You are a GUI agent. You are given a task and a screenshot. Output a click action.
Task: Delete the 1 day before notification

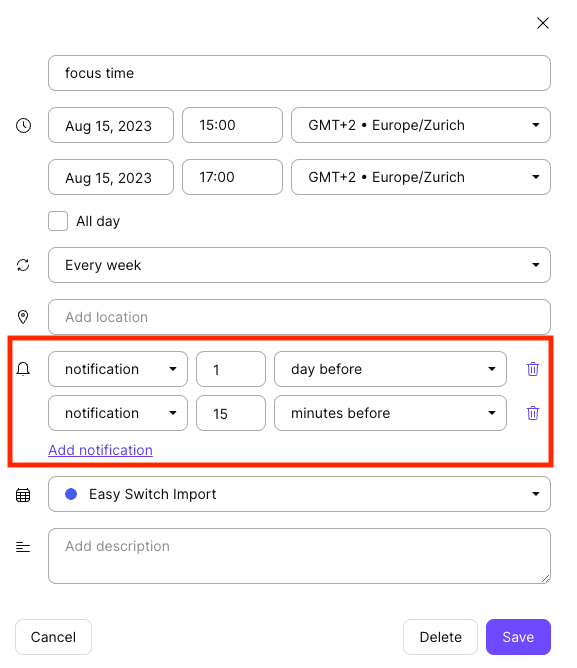click(533, 369)
